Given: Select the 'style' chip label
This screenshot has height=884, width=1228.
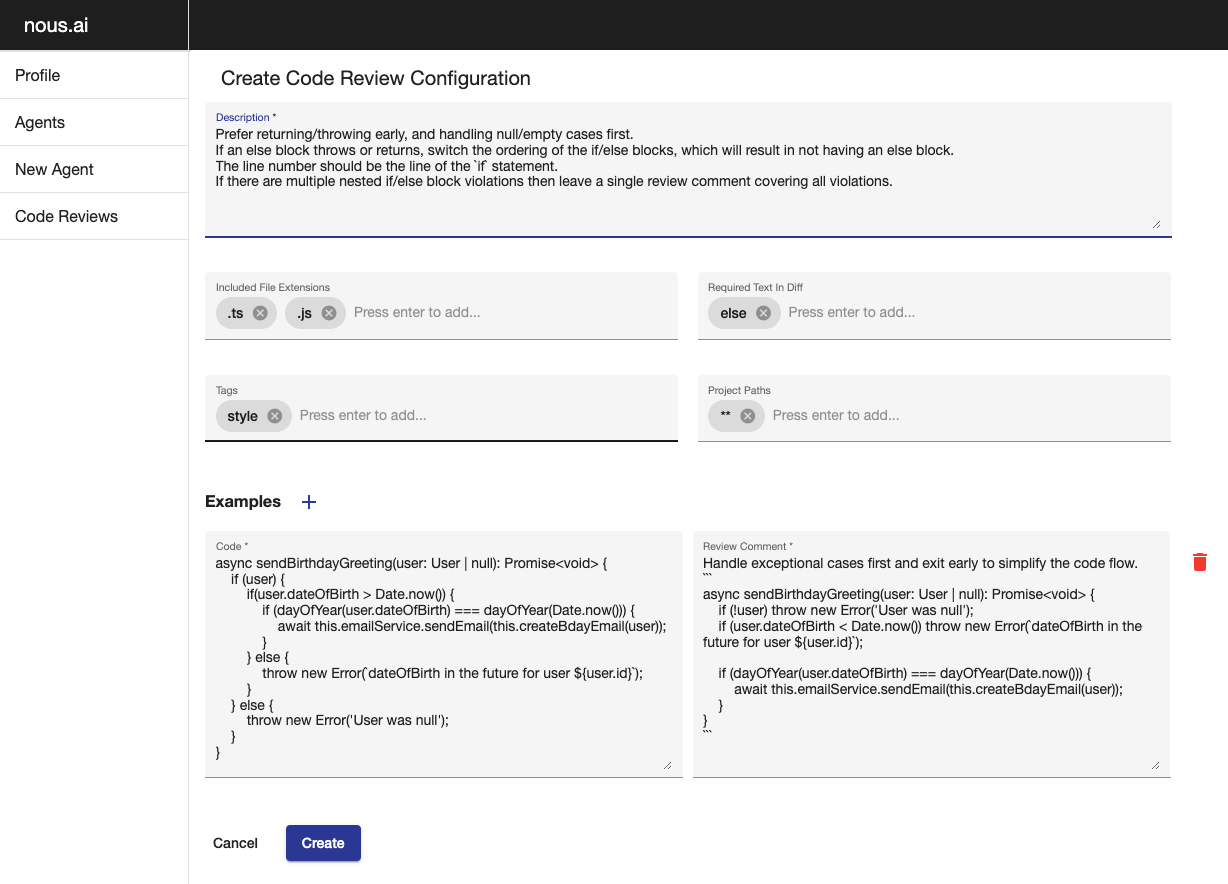Looking at the screenshot, I should pos(242,416).
